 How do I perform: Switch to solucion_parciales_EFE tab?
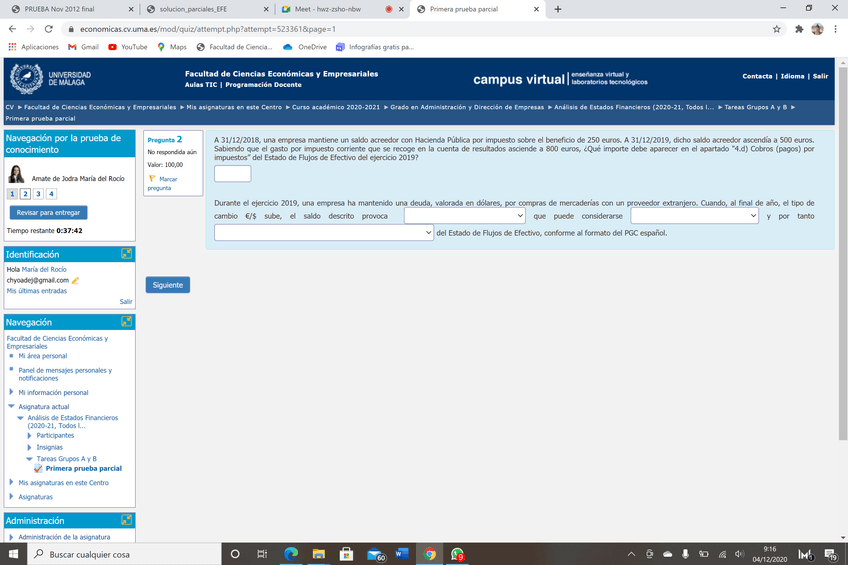[207, 9]
